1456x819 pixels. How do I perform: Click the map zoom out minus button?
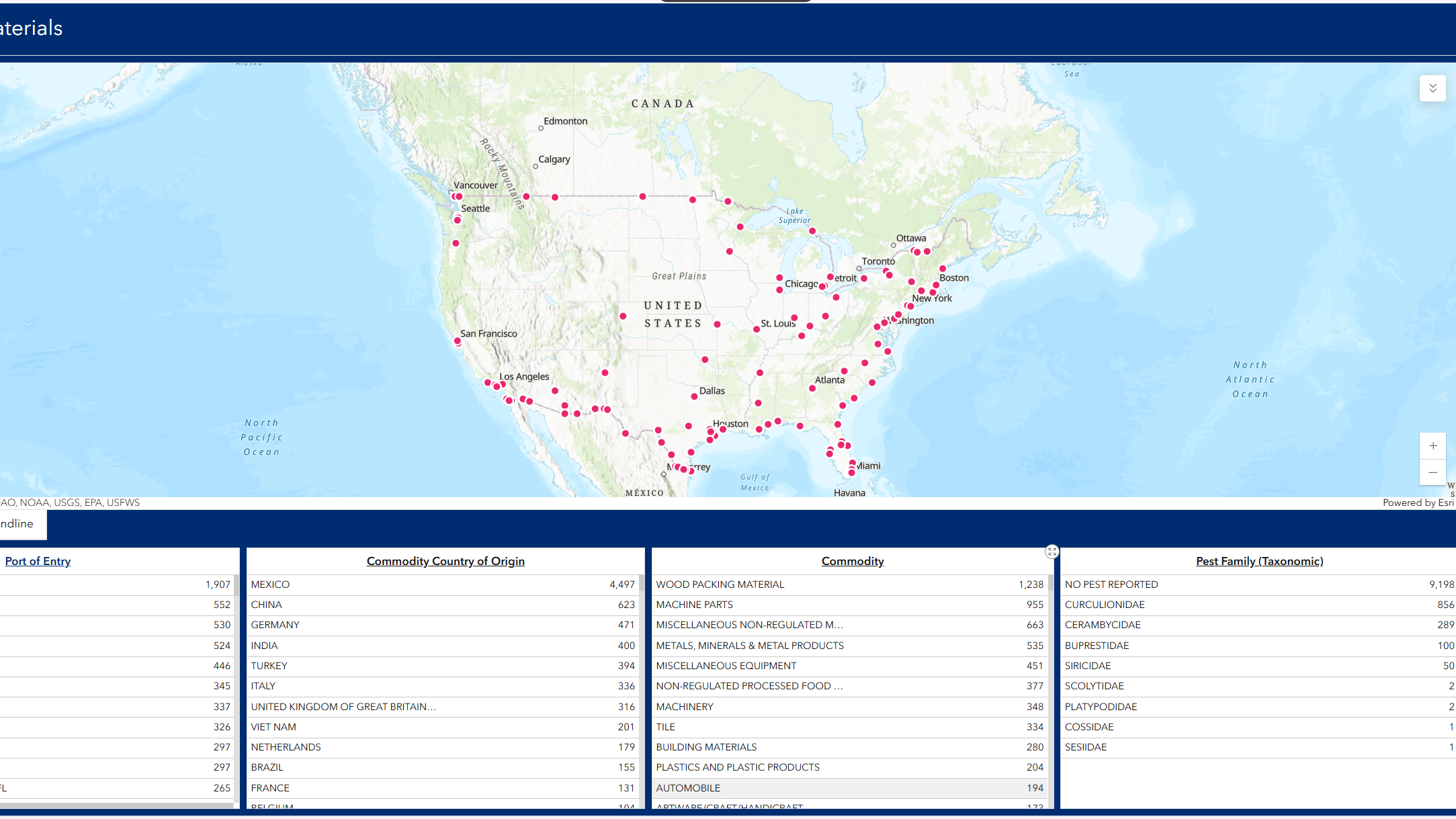pos(1432,472)
